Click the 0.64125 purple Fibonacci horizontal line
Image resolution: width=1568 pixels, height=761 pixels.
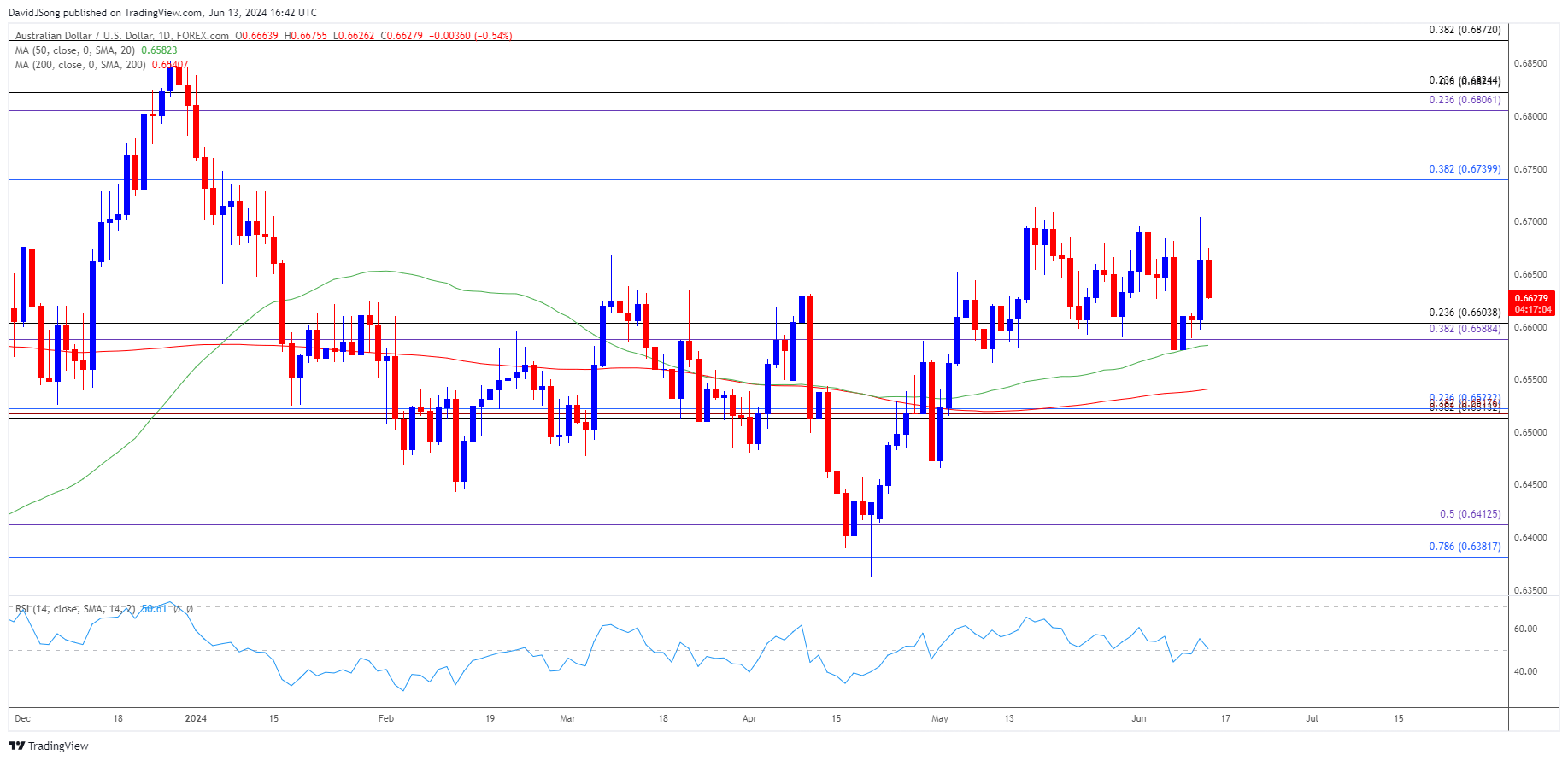(758, 525)
